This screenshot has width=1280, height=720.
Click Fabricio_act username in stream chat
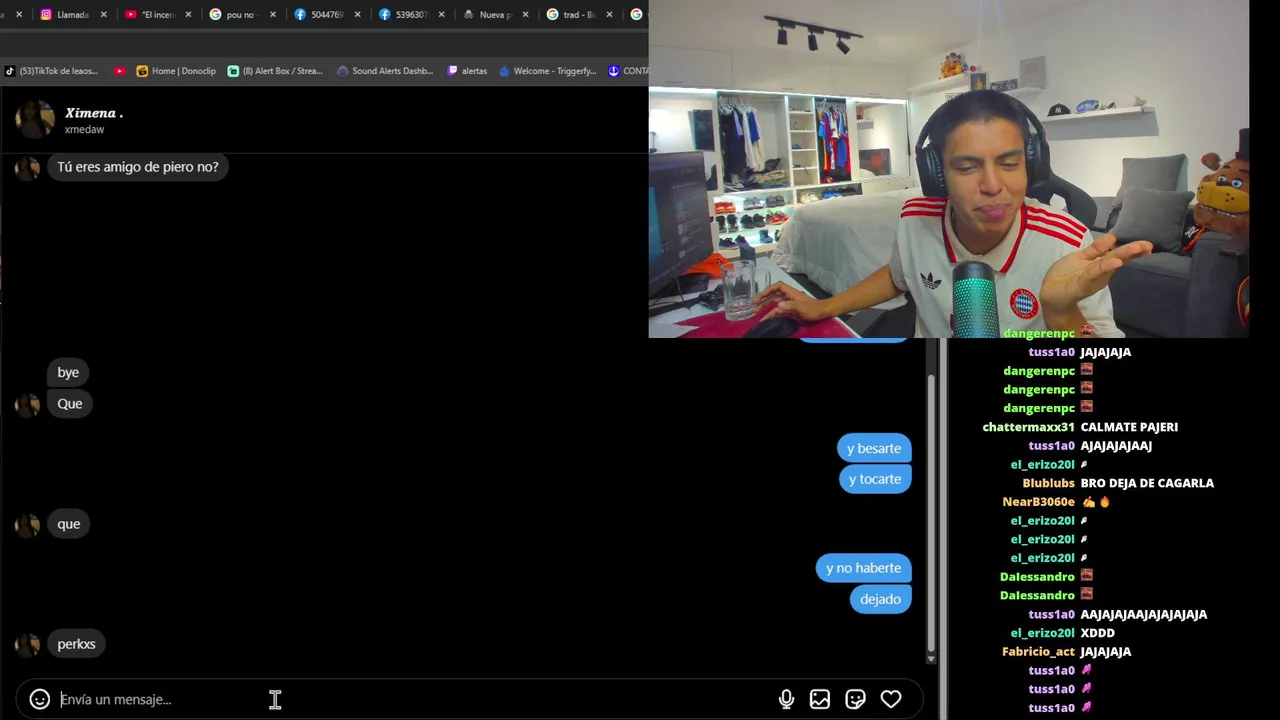1038,652
